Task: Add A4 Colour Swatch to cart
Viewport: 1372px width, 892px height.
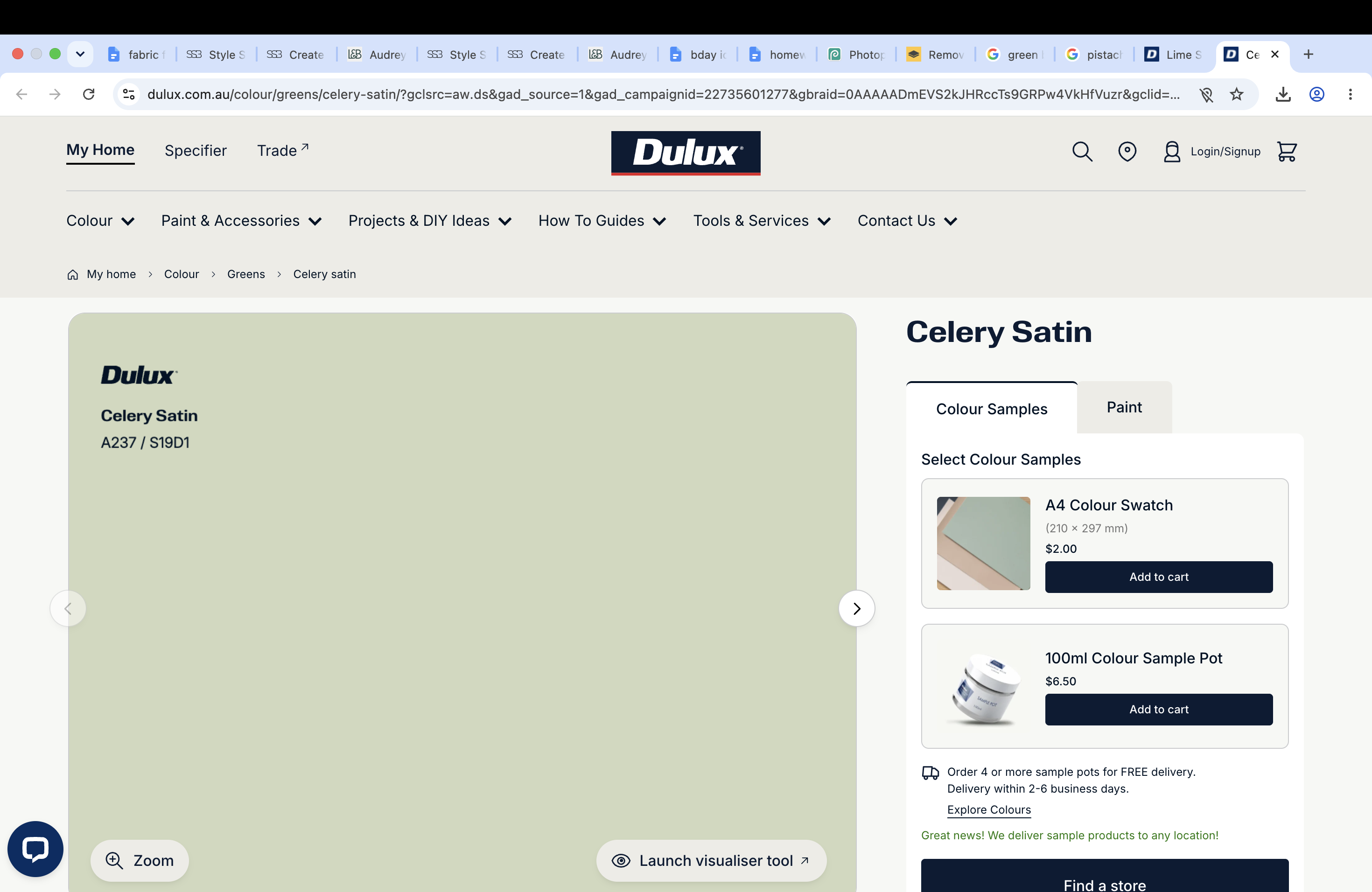Action: [x=1159, y=577]
